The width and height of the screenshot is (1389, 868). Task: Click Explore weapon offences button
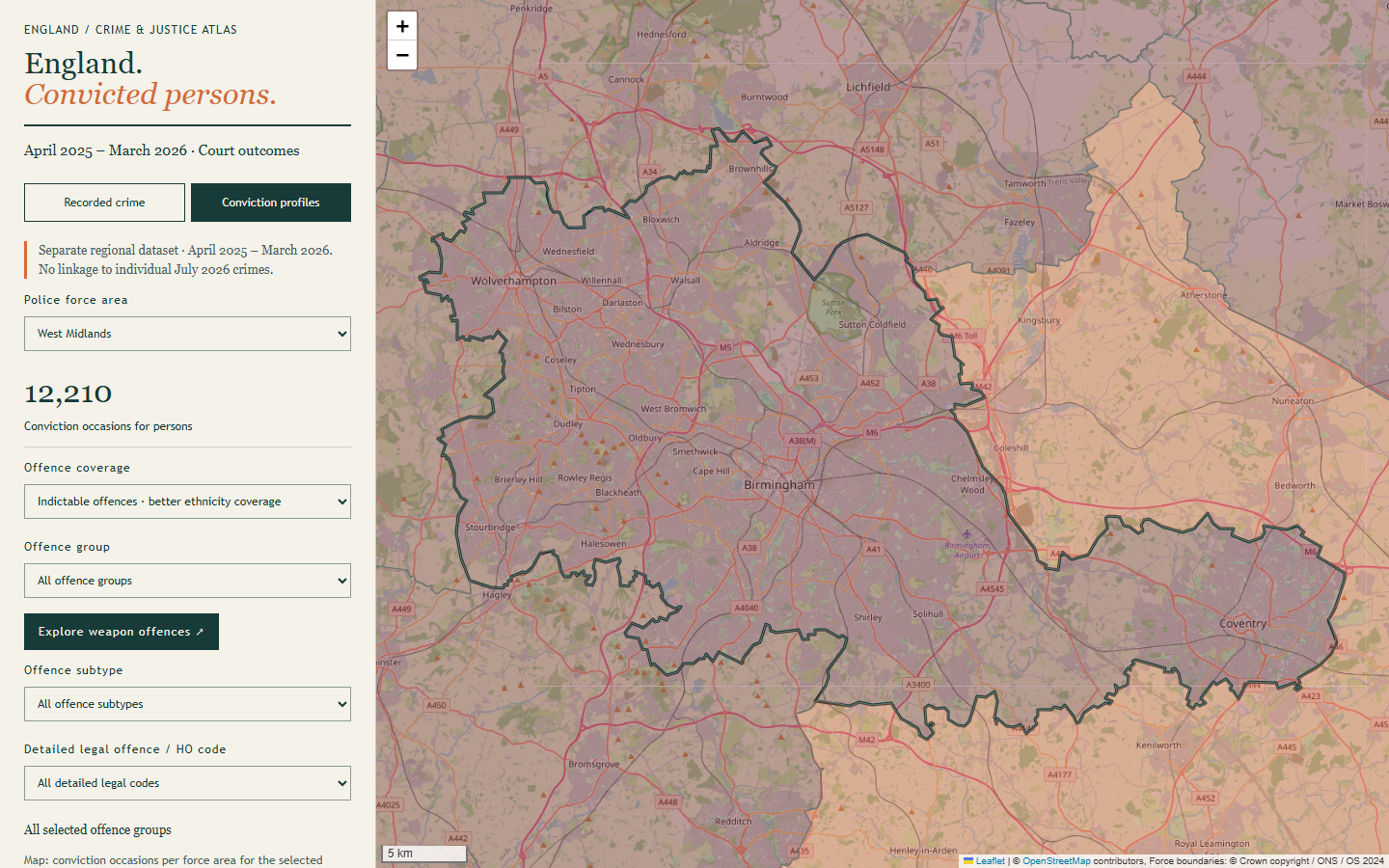[122, 632]
